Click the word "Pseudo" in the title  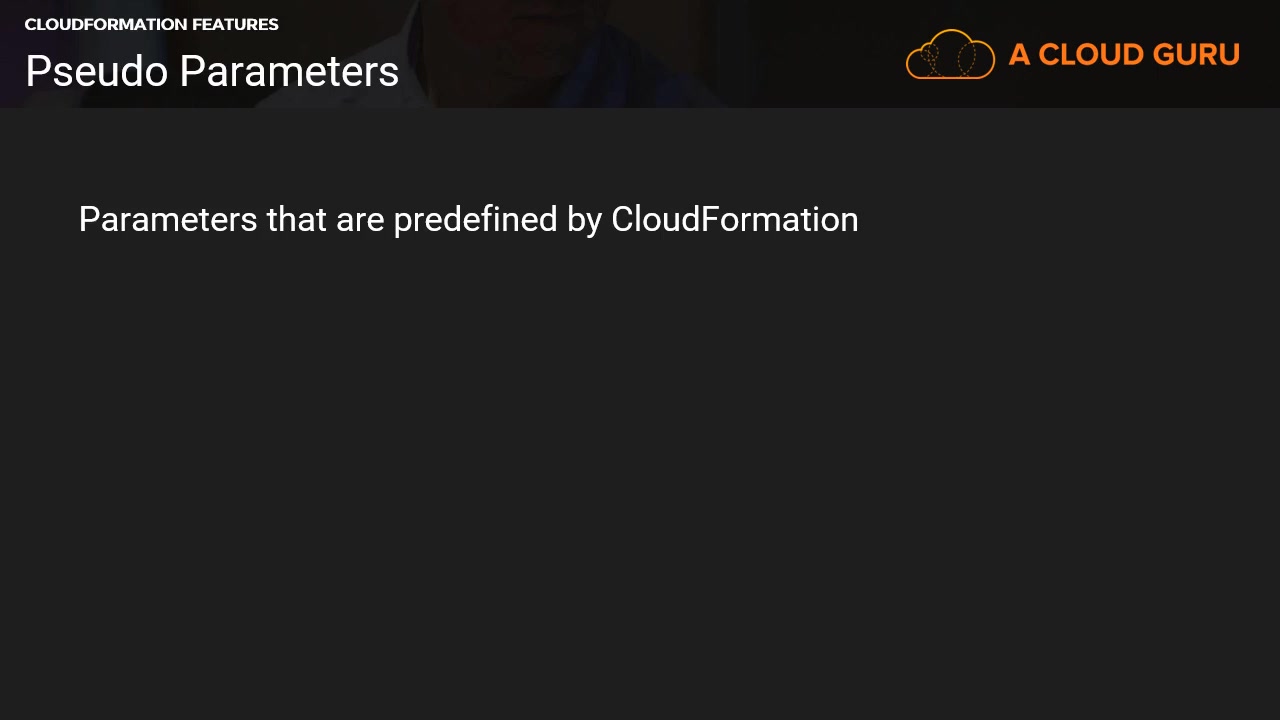[96, 71]
